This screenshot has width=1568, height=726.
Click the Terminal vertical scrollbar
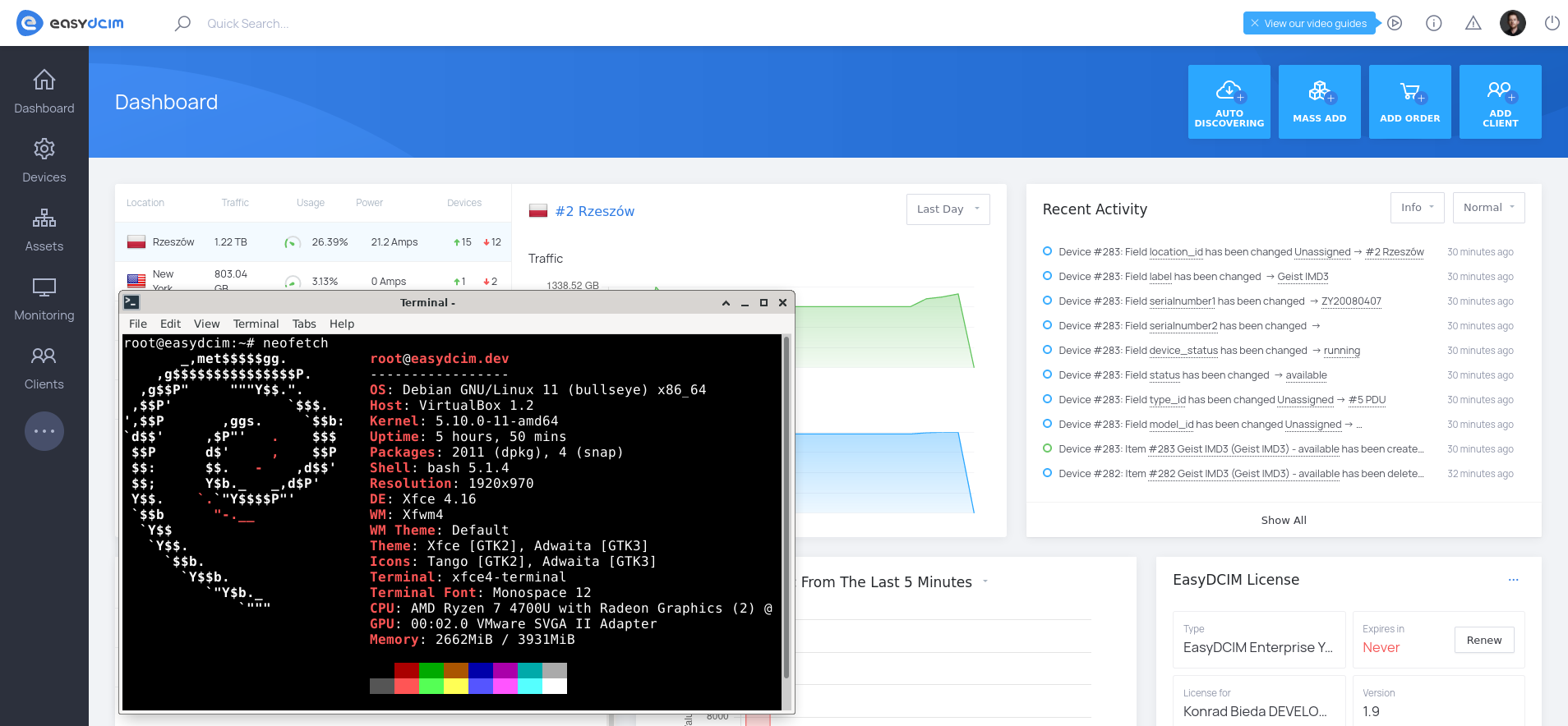(786, 508)
